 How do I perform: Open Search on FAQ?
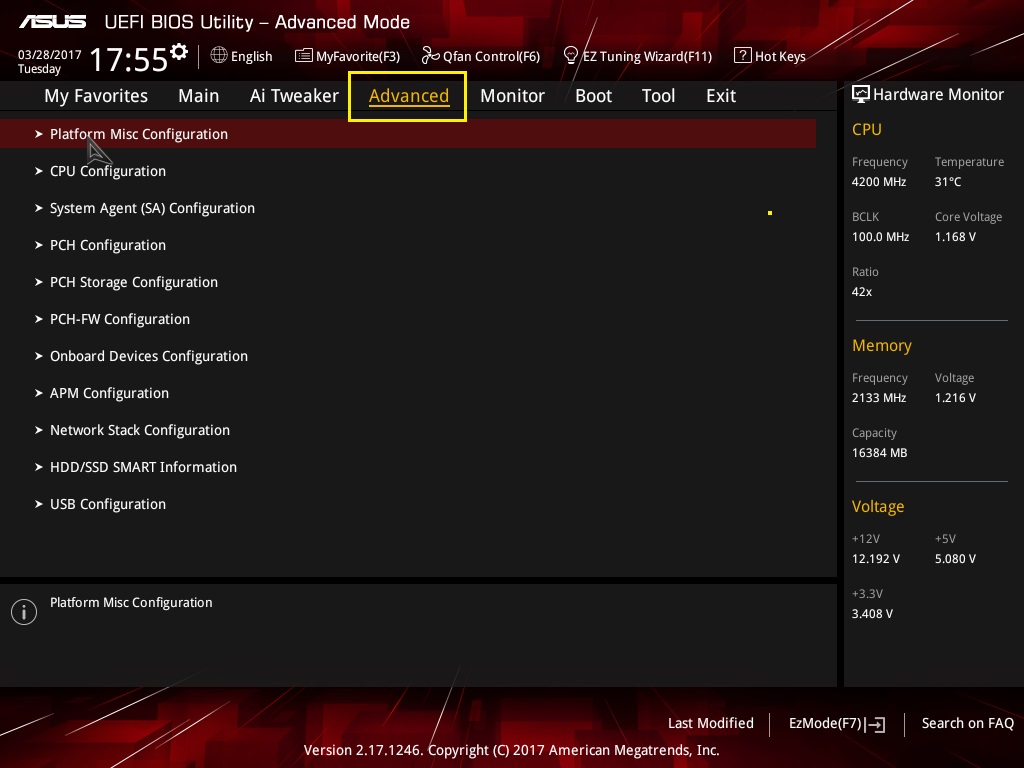(x=968, y=723)
